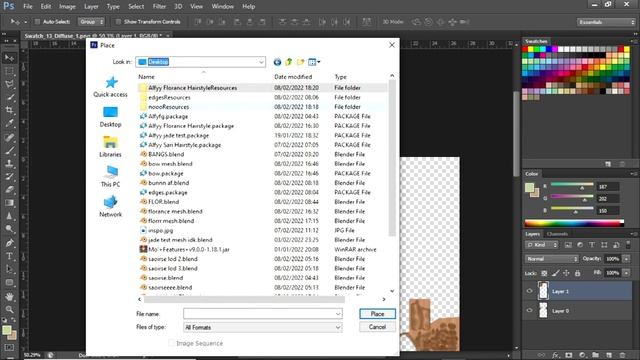Open the Window menu

coord(222,7)
